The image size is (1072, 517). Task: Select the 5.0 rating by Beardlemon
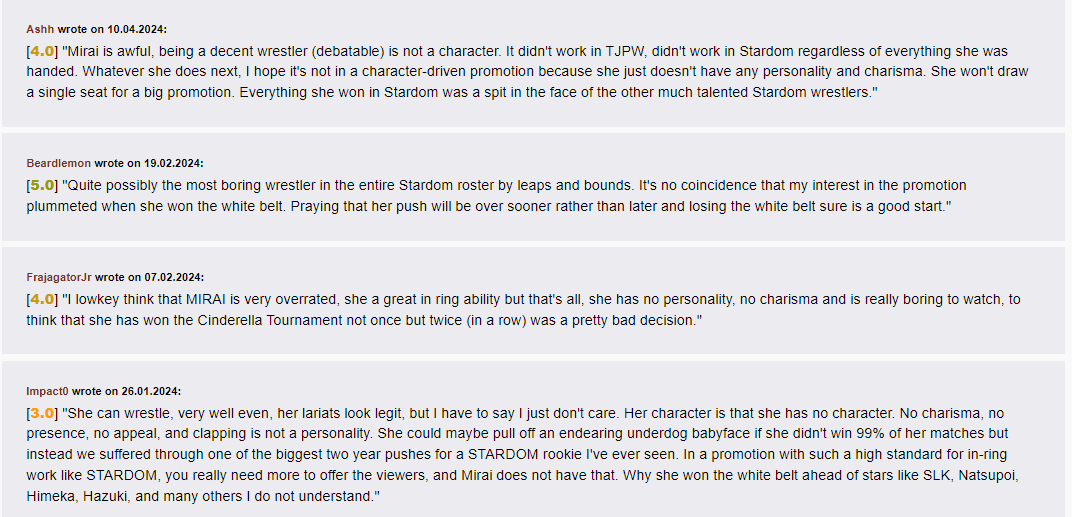(x=42, y=185)
